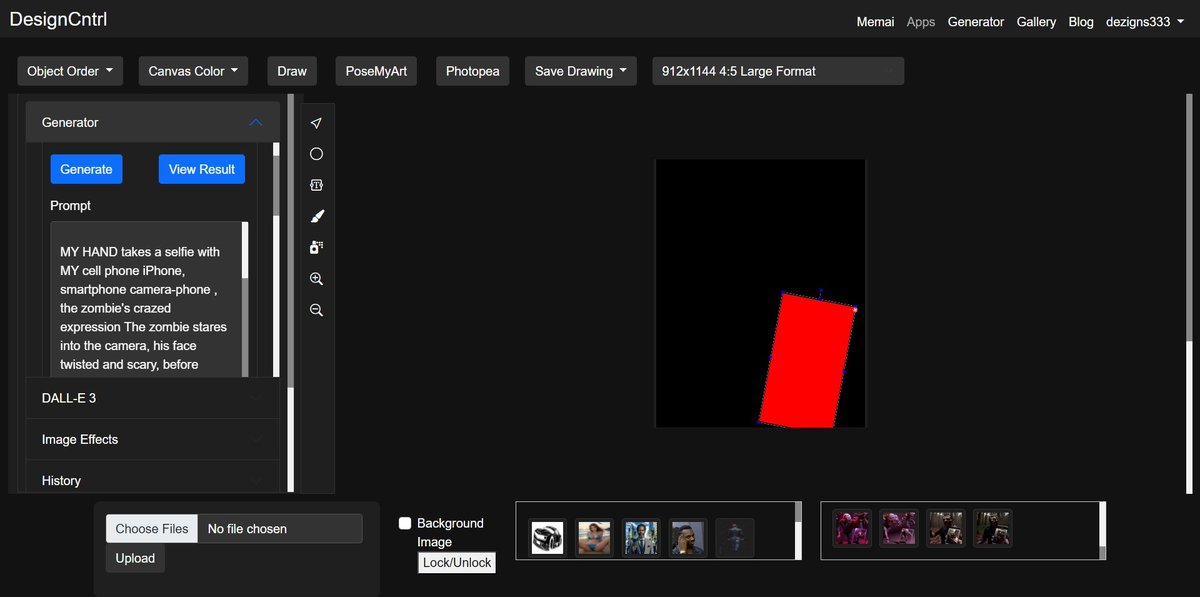This screenshot has height=597, width=1200.
Task: Click the zoom in magnifier icon
Action: [x=316, y=279]
